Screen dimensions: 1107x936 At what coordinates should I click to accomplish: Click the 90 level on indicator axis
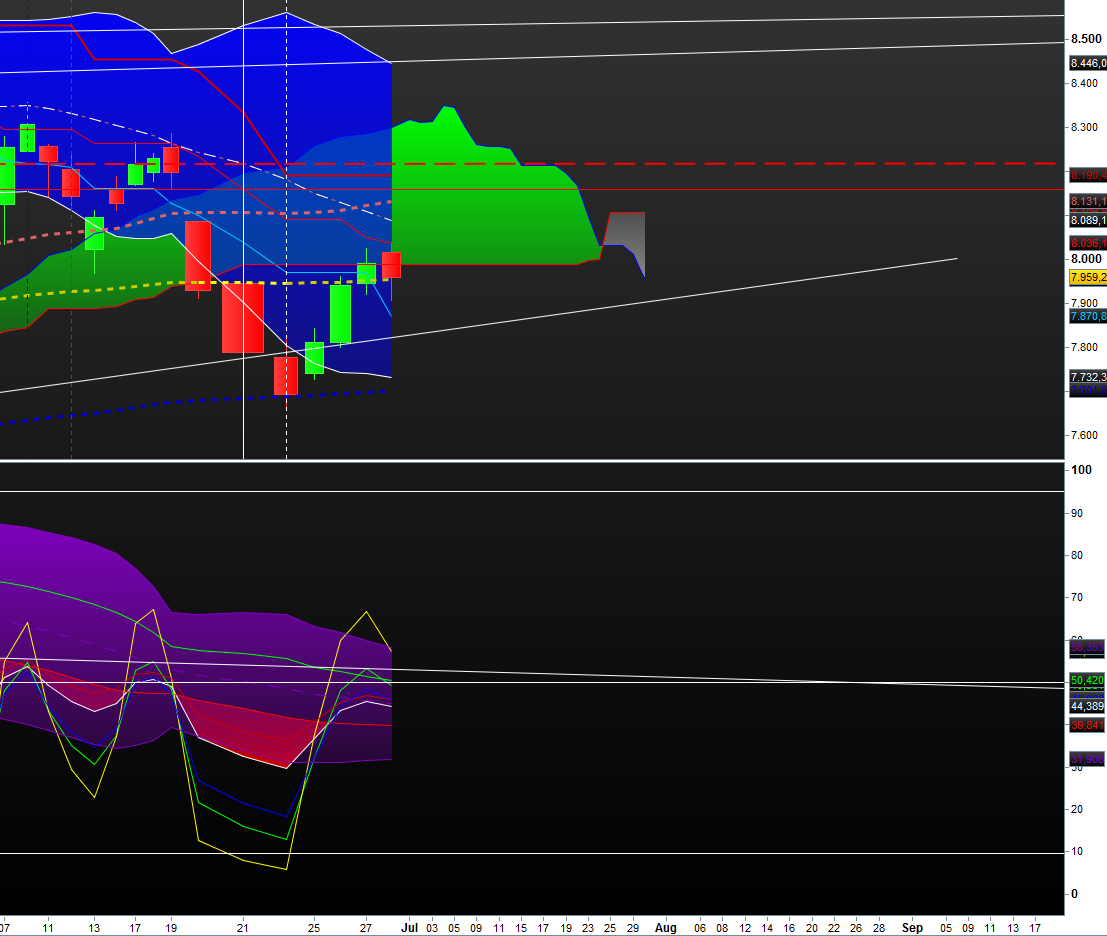tap(1077, 513)
